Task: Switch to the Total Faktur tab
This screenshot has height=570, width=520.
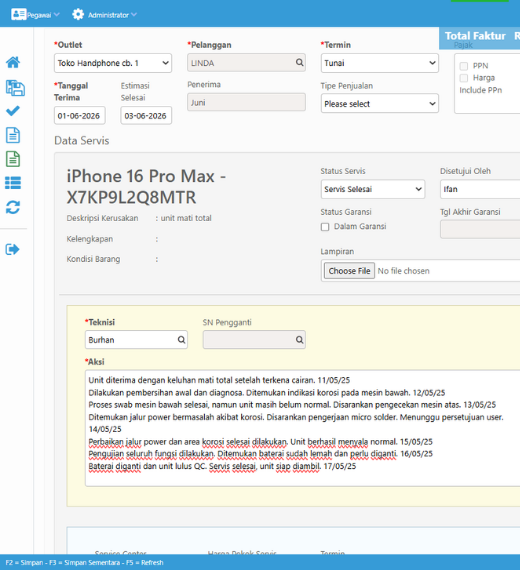Action: pyautogui.click(x=475, y=36)
